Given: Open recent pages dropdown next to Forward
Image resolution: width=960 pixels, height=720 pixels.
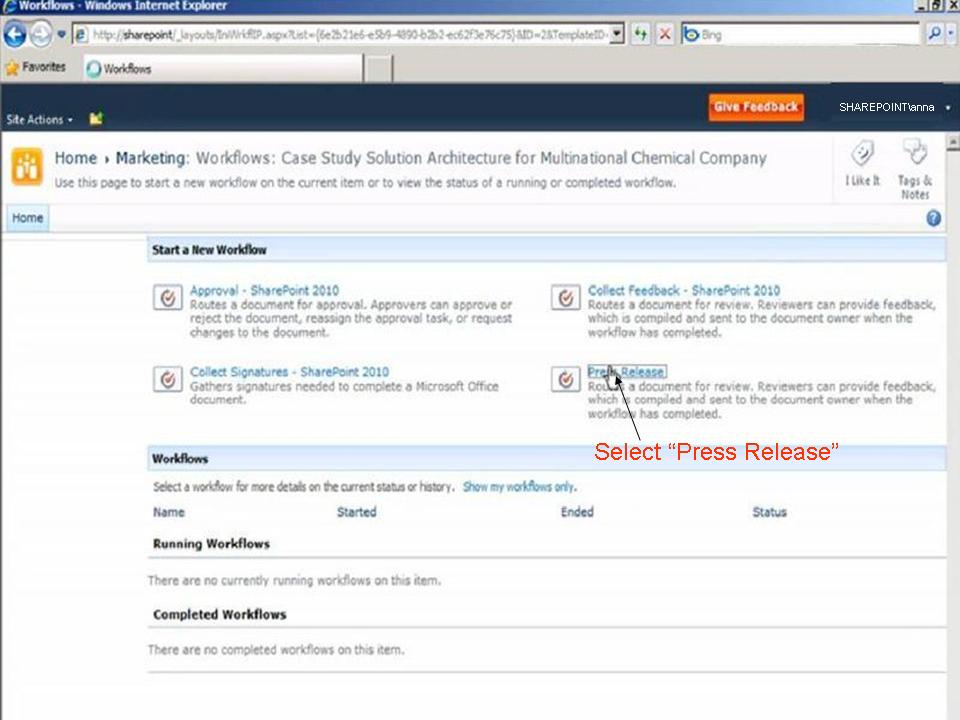Looking at the screenshot, I should (x=61, y=34).
